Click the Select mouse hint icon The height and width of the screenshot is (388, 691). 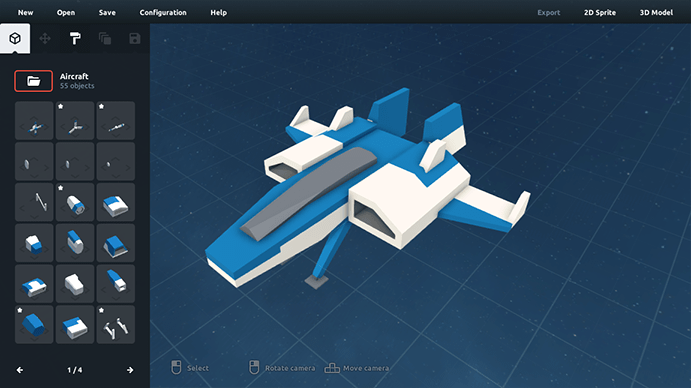(176, 367)
